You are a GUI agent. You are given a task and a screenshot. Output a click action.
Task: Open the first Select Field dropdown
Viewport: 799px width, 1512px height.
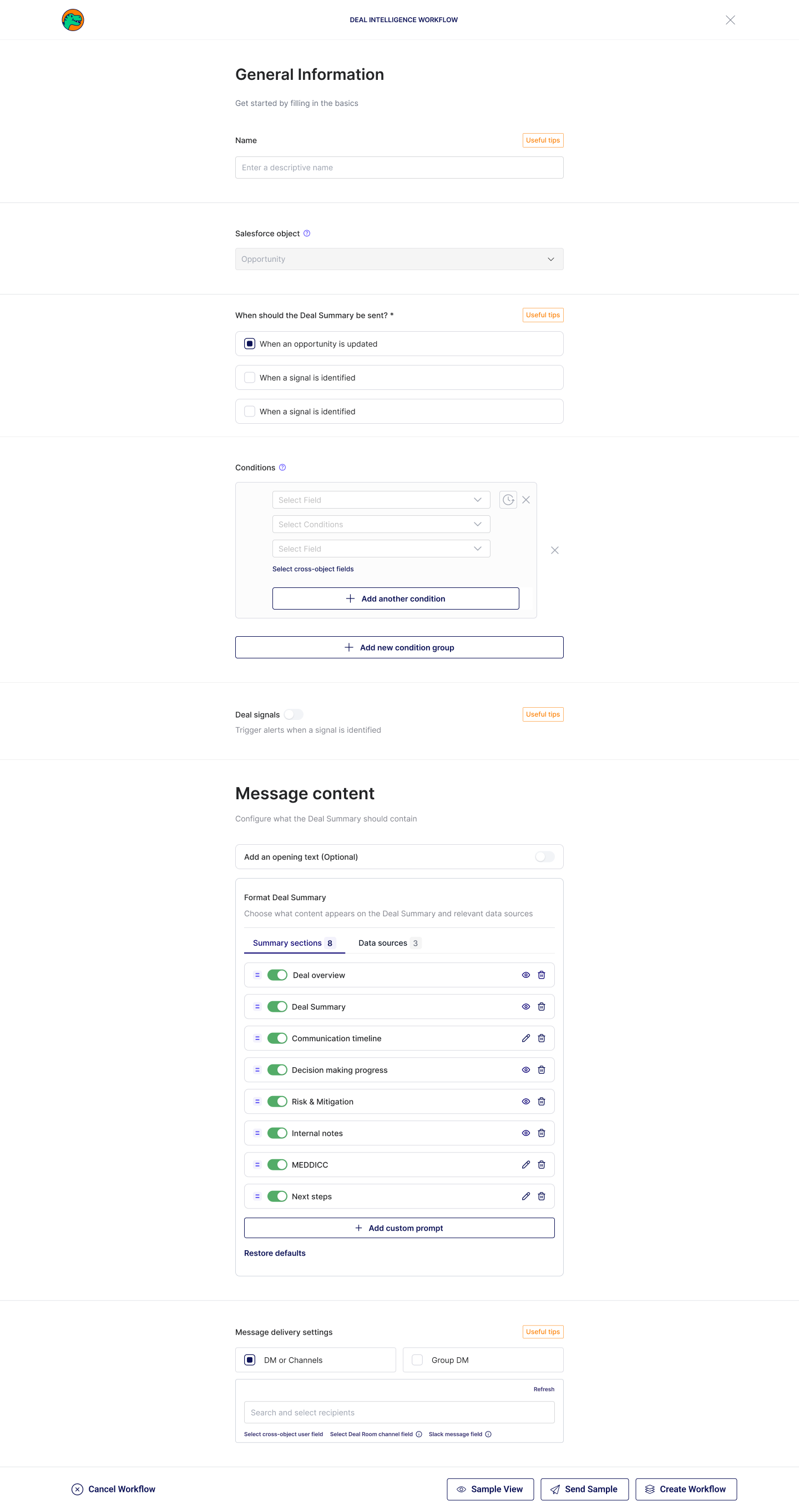(x=381, y=500)
